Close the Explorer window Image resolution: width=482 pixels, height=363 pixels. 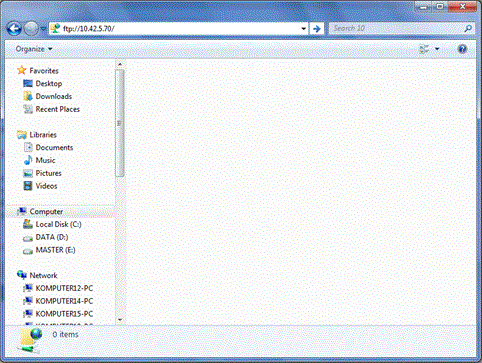pyautogui.click(x=462, y=6)
